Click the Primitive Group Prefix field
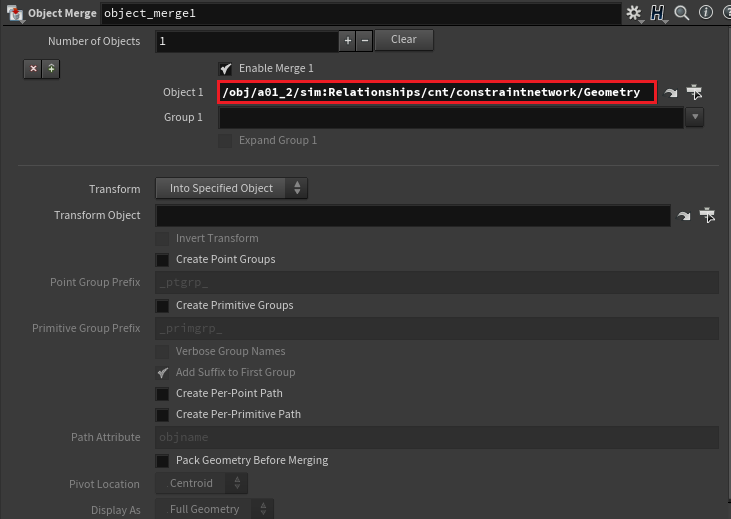 coord(437,328)
